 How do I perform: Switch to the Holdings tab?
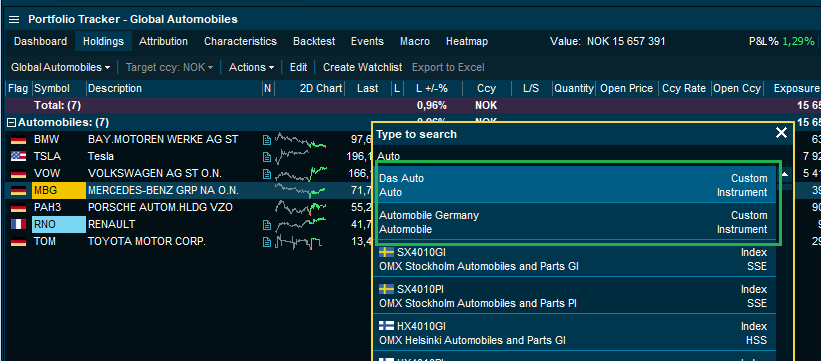[103, 41]
